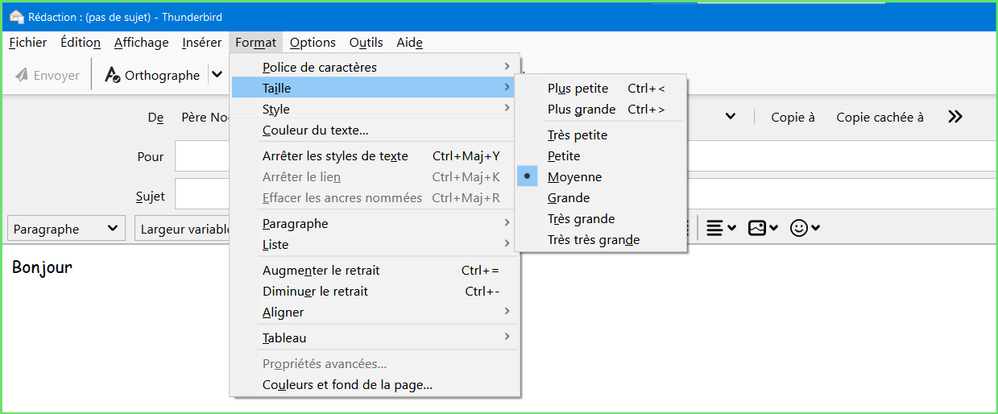Image resolution: width=998 pixels, height=414 pixels.
Task: Open the smiley emoticon picker
Action: pos(799,228)
